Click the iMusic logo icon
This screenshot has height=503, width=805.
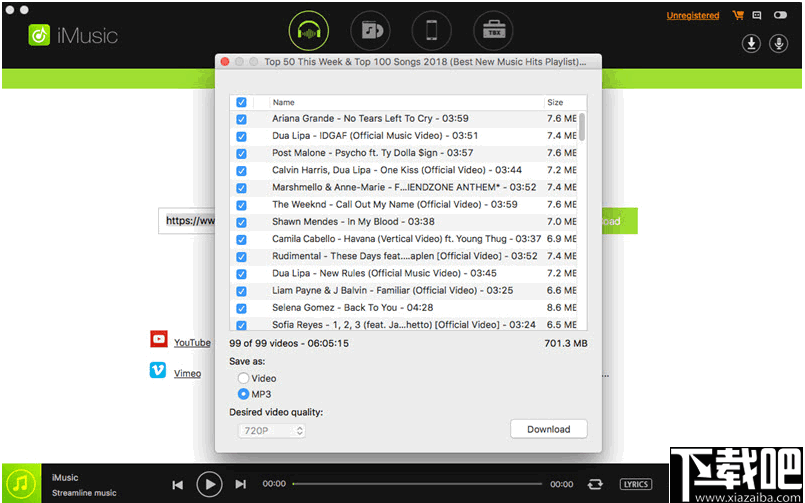click(39, 35)
